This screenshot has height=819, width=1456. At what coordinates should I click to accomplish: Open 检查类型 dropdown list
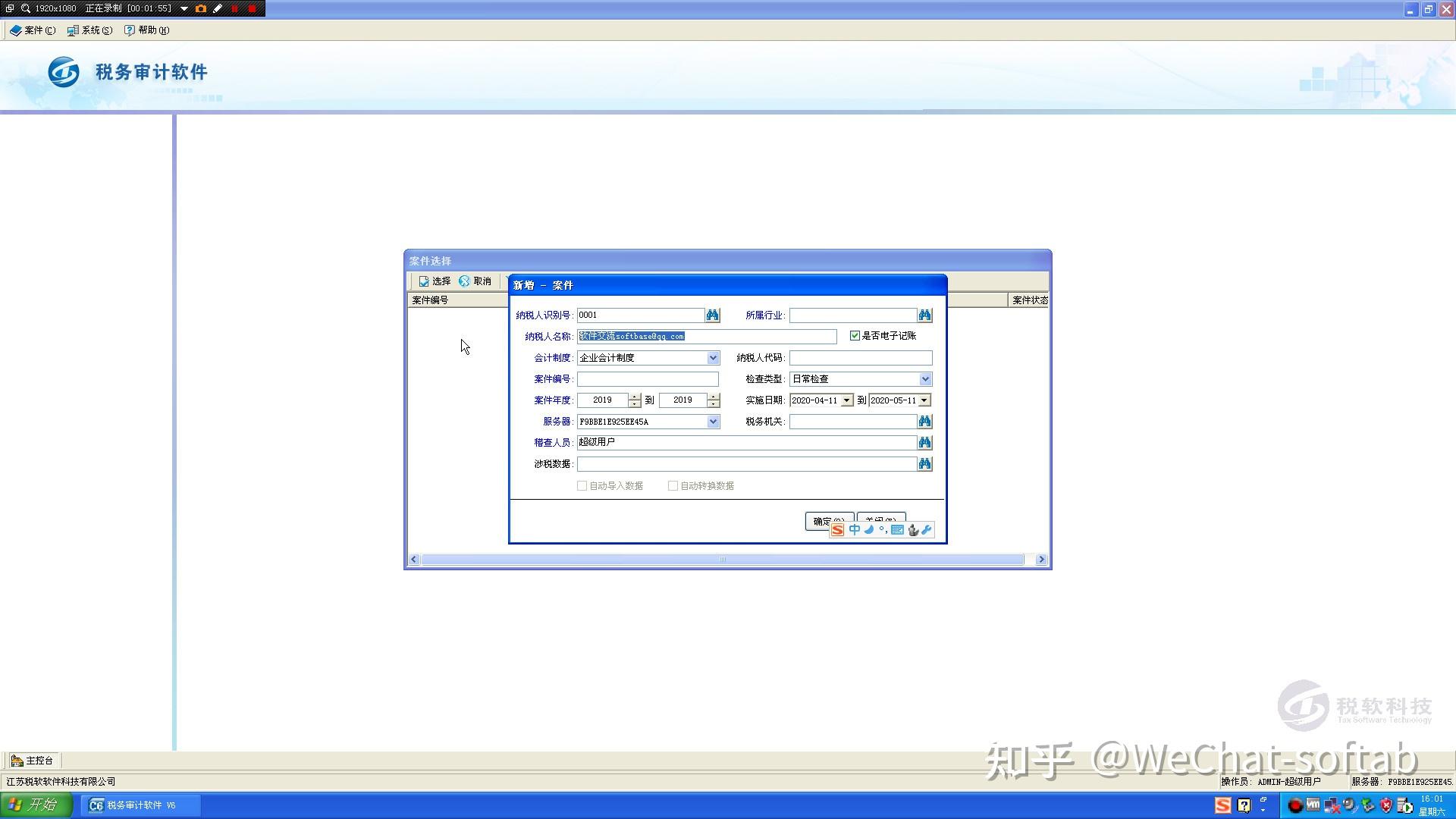[x=925, y=379]
